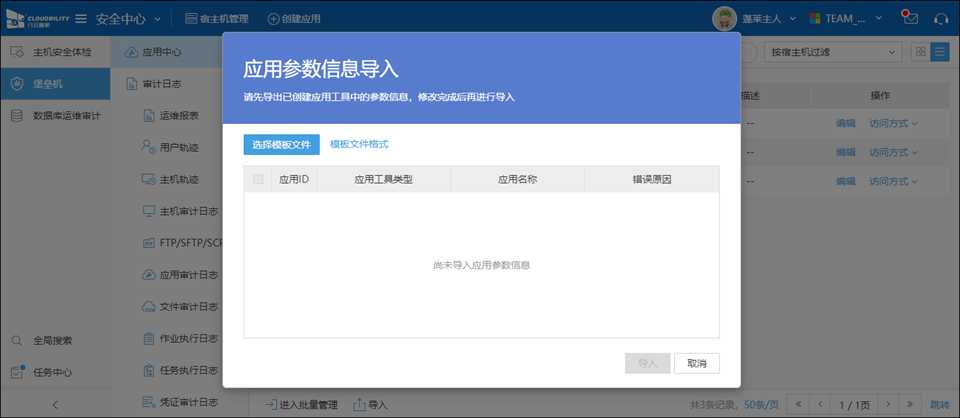Open the mail notifications icon
Viewport: 960px width, 418px height.
coord(908,18)
